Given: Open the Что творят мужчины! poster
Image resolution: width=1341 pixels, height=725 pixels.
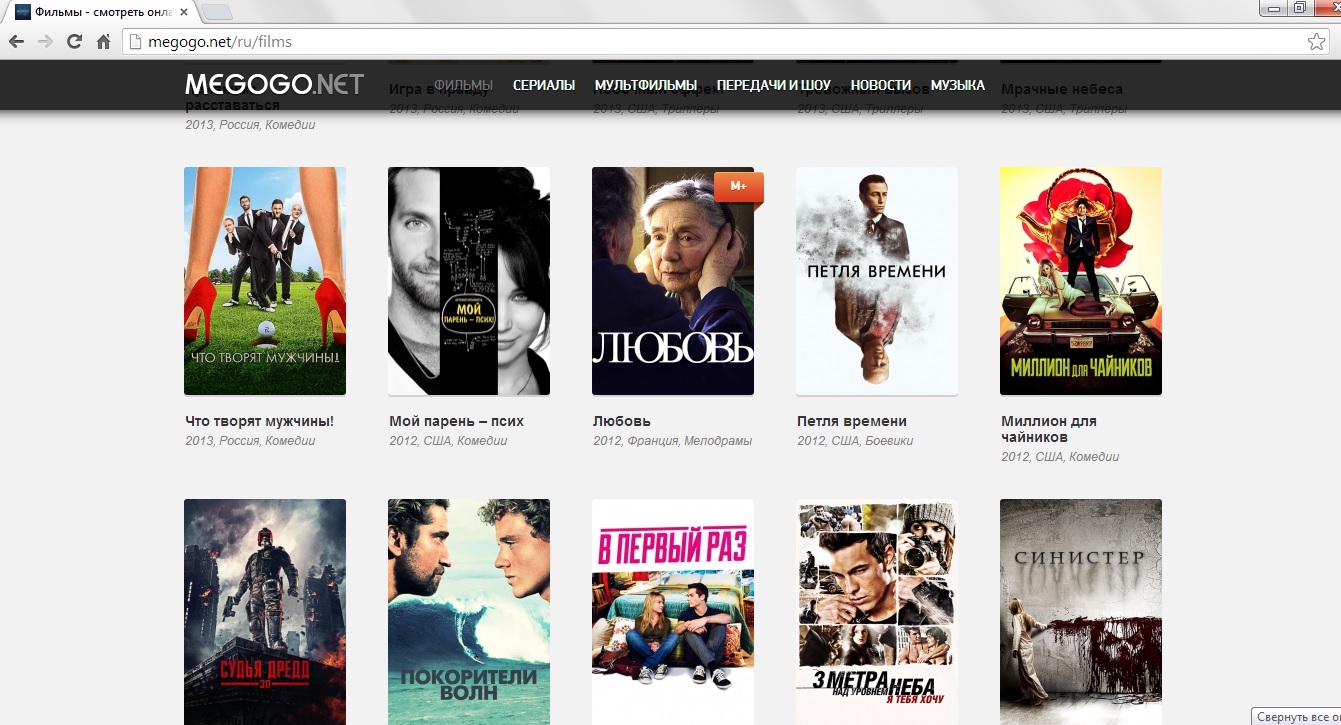Looking at the screenshot, I should [265, 281].
